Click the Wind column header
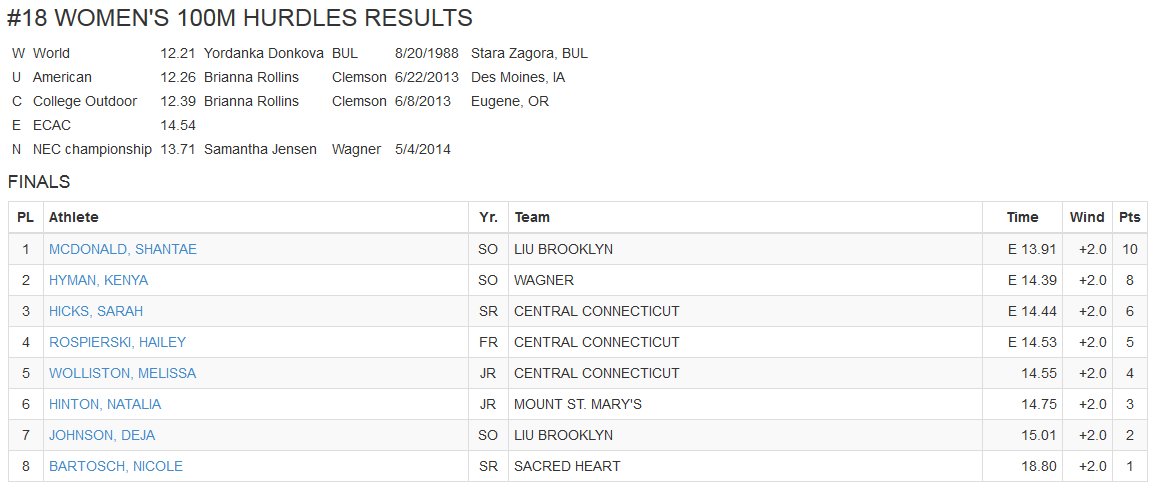1160x493 pixels. coord(1088,218)
